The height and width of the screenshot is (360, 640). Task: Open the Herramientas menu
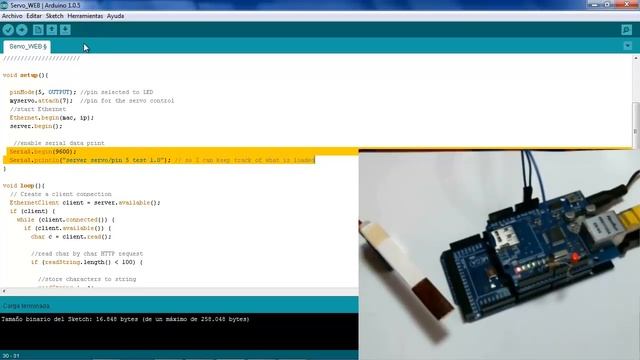coord(85,16)
